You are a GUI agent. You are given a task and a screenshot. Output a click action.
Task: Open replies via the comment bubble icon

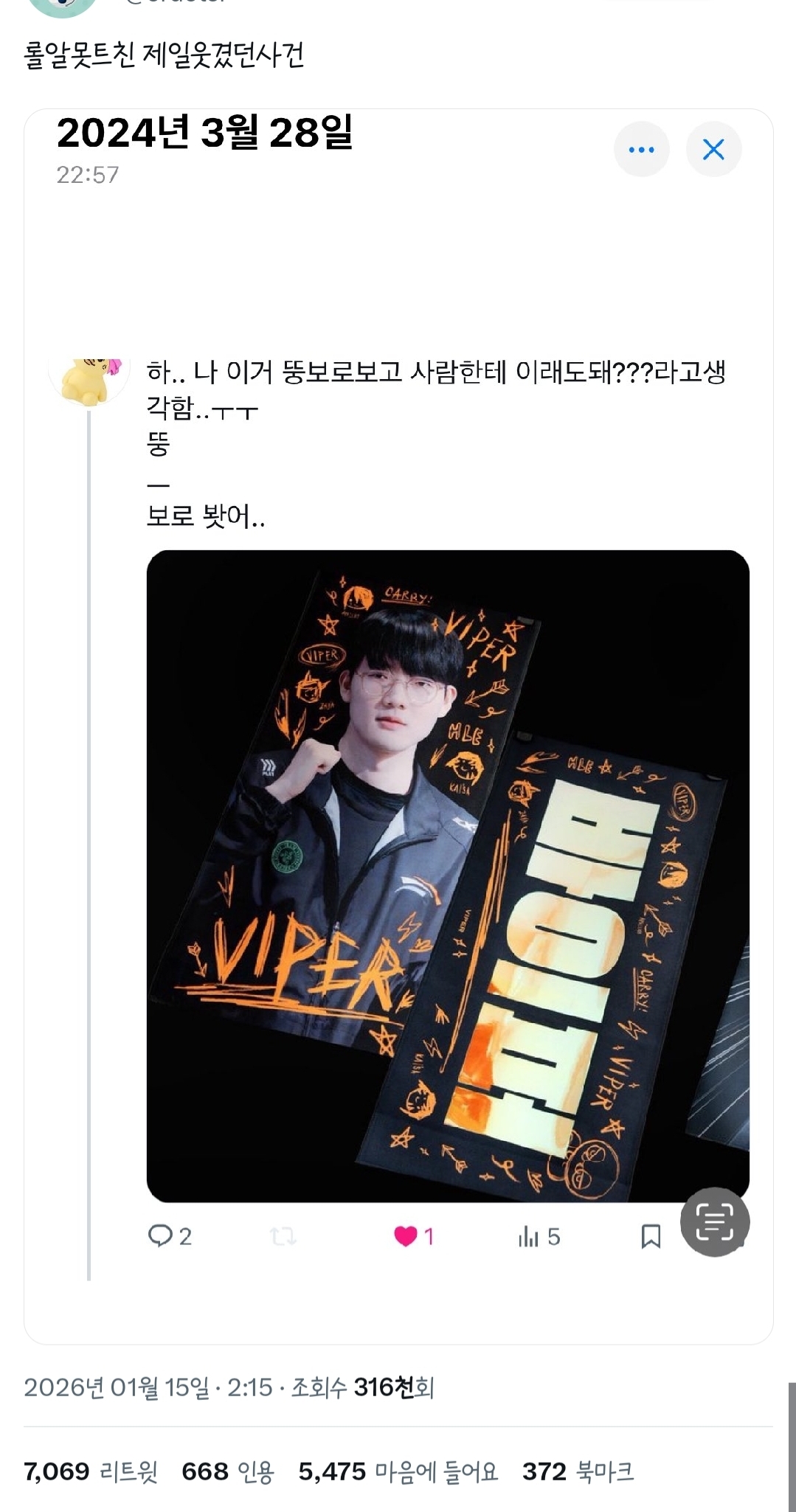(x=160, y=1235)
